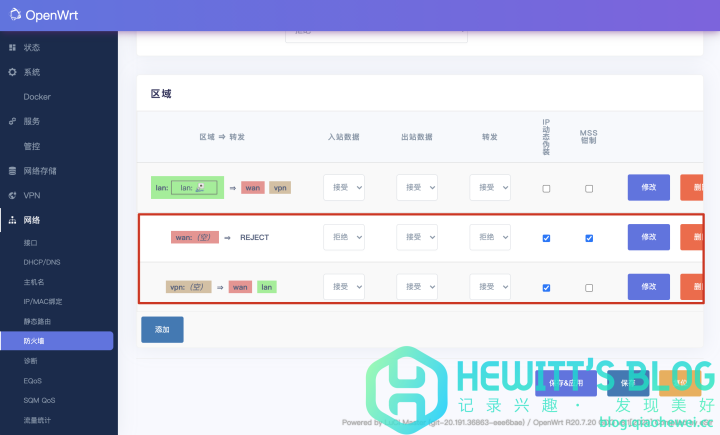Click REJECT text in wan row
The width and height of the screenshot is (720, 435).
pos(254,237)
